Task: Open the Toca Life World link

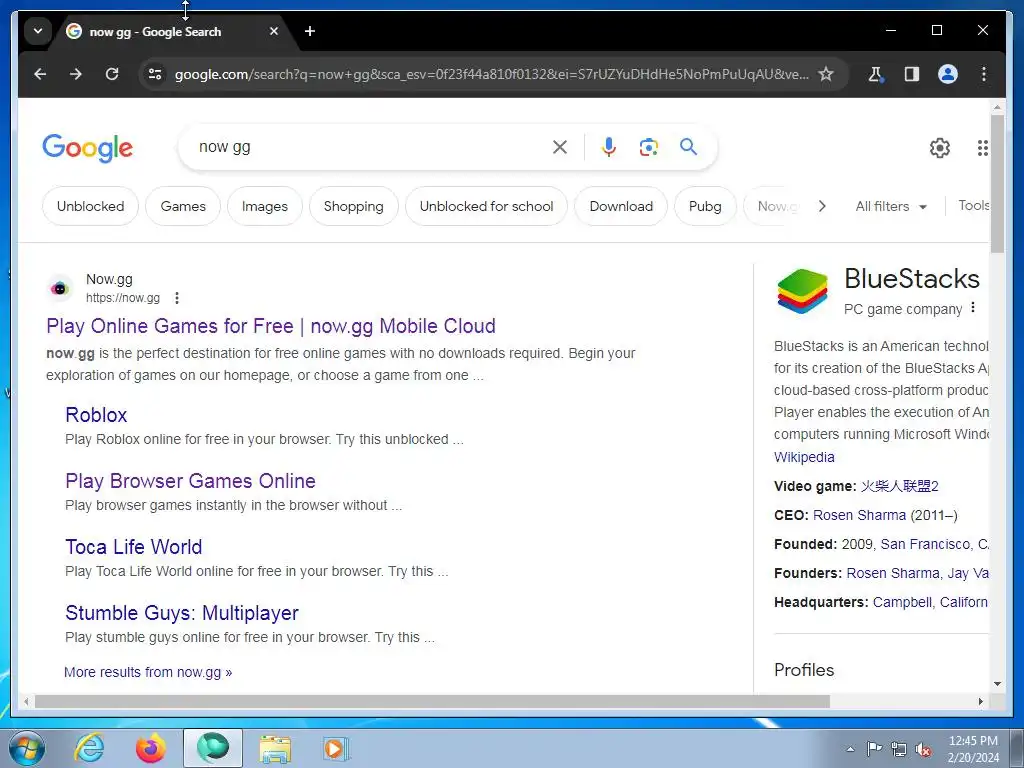Action: (x=133, y=547)
